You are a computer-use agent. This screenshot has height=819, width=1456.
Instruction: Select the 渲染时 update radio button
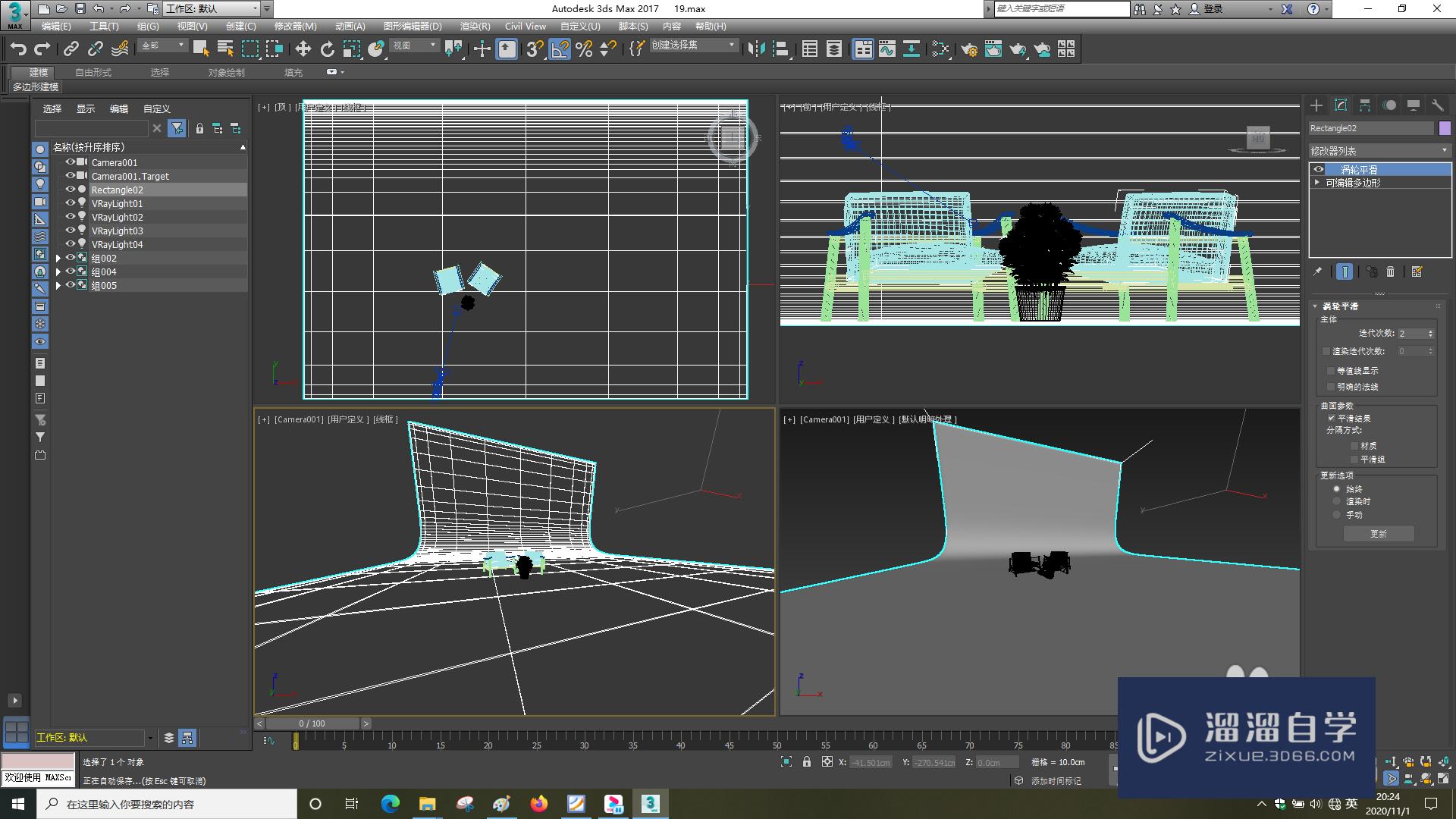coord(1337,501)
